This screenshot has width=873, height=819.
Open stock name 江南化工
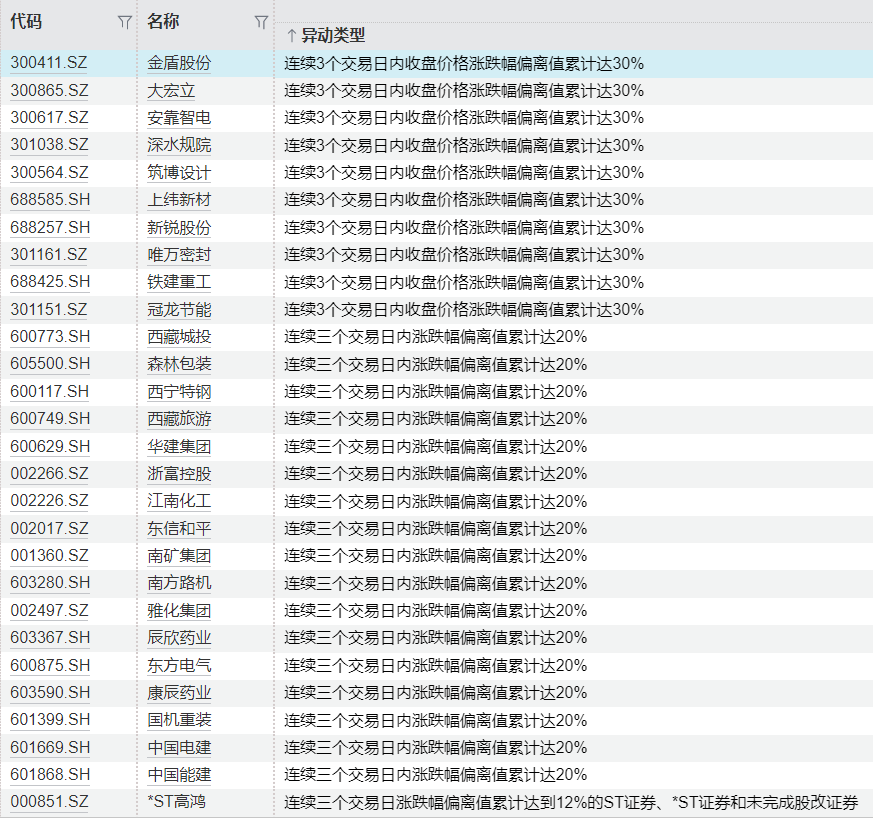click(x=179, y=501)
